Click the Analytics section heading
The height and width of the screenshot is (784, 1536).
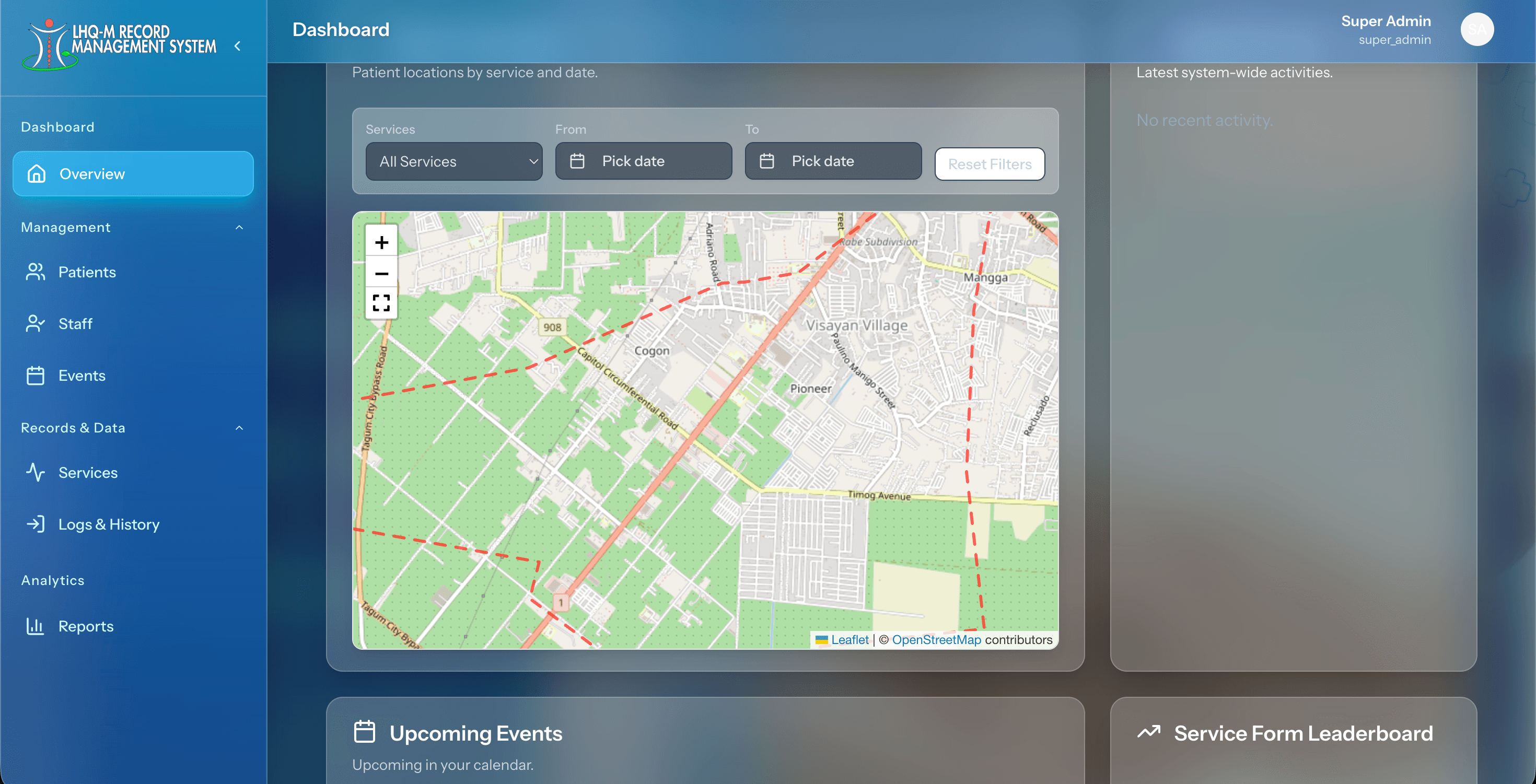(x=52, y=579)
